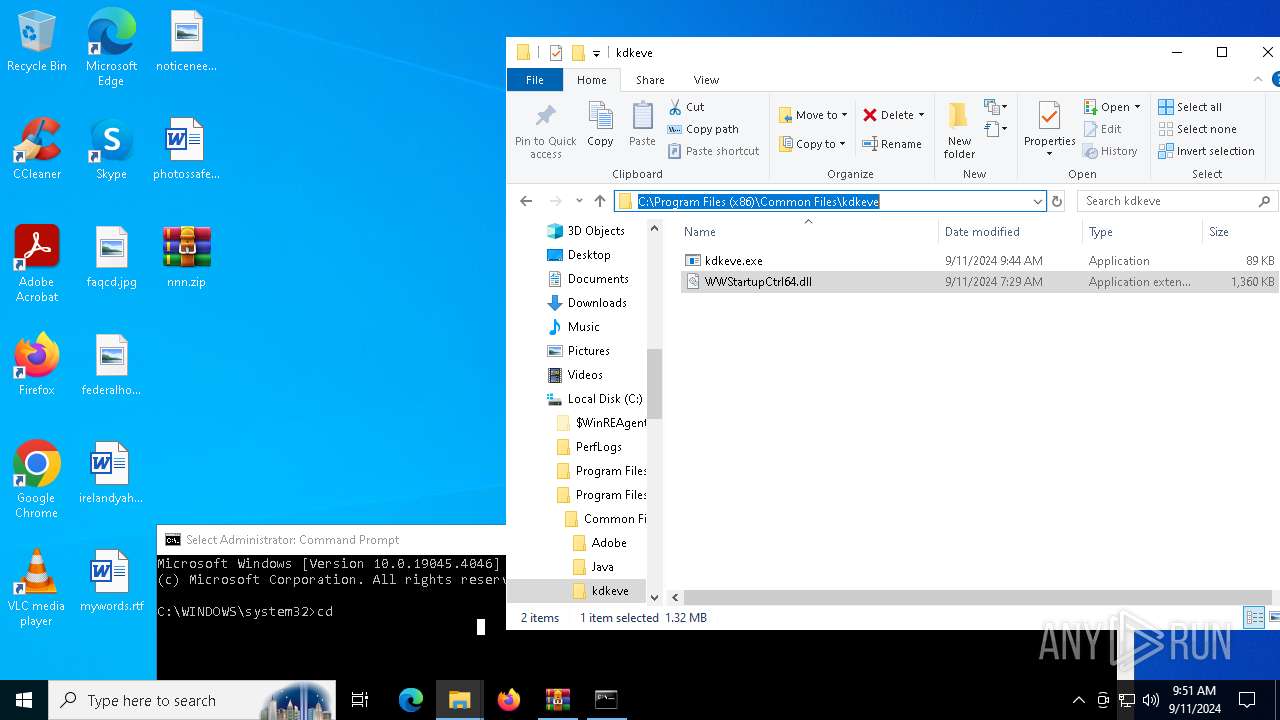Click Edit in the Open group
1280x720 pixels.
1103,129
